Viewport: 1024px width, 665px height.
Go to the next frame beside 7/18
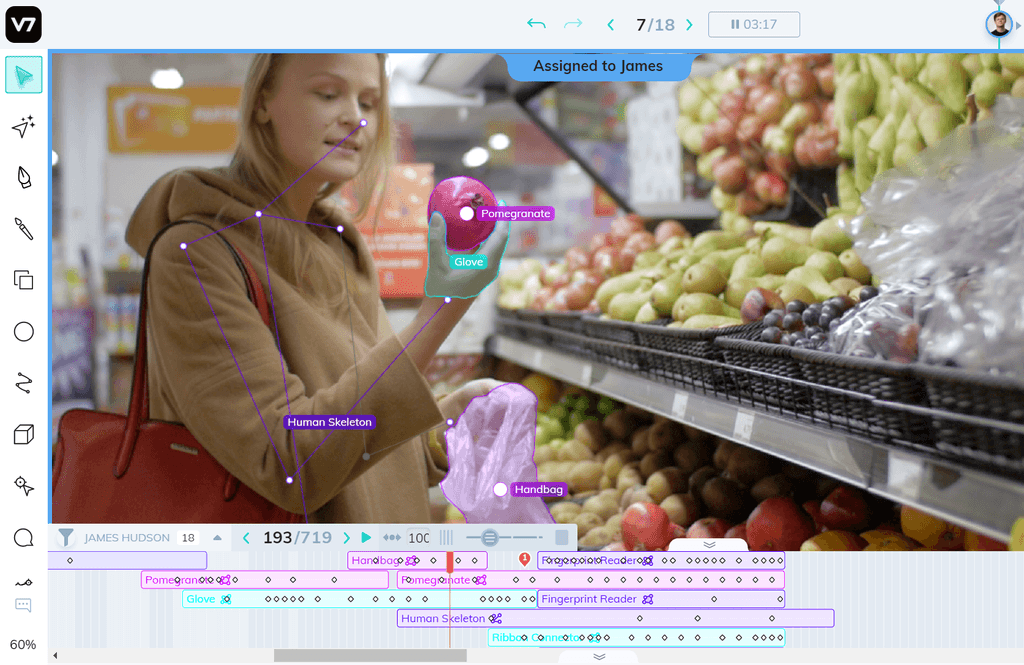(690, 24)
